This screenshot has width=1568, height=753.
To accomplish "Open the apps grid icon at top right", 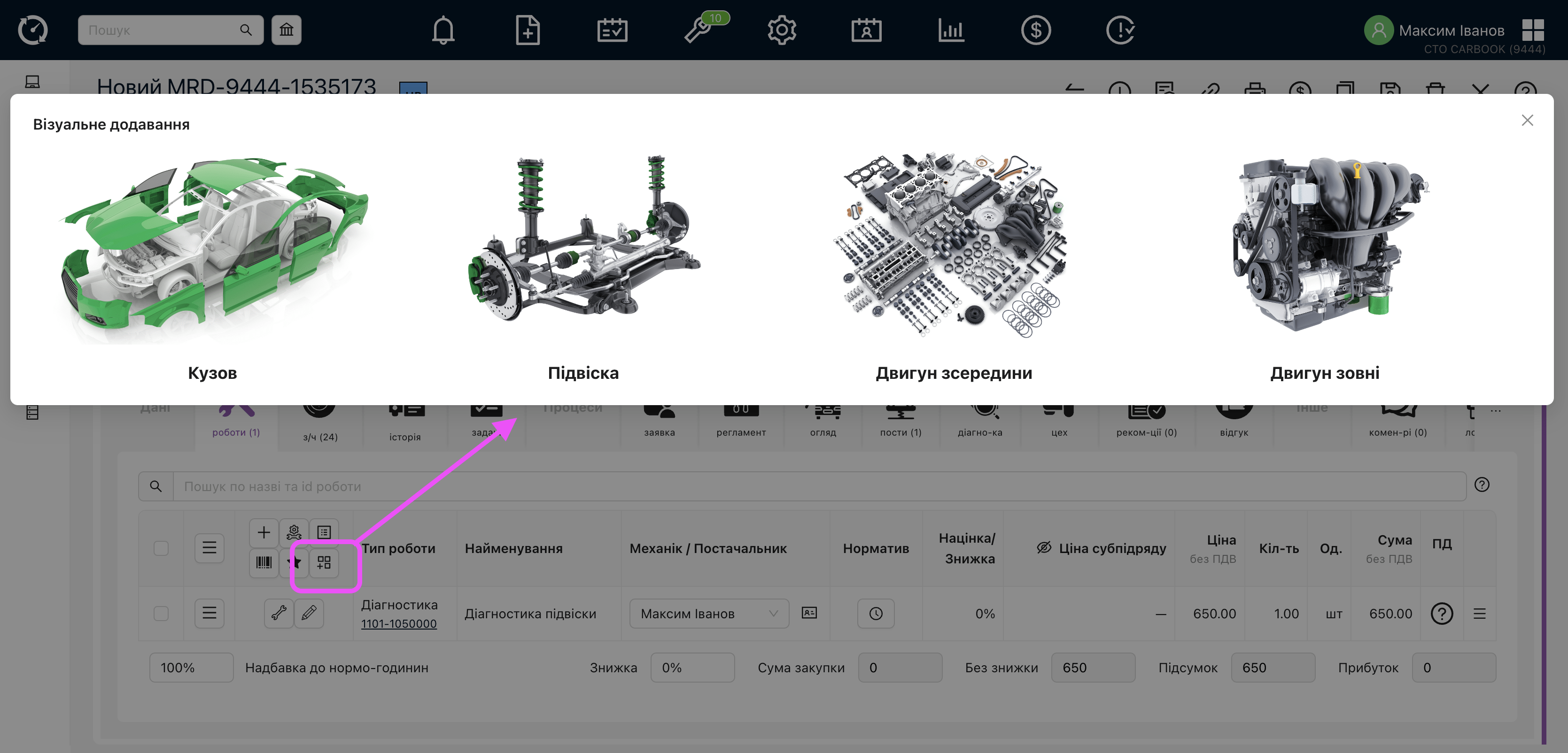I will click(x=1533, y=30).
